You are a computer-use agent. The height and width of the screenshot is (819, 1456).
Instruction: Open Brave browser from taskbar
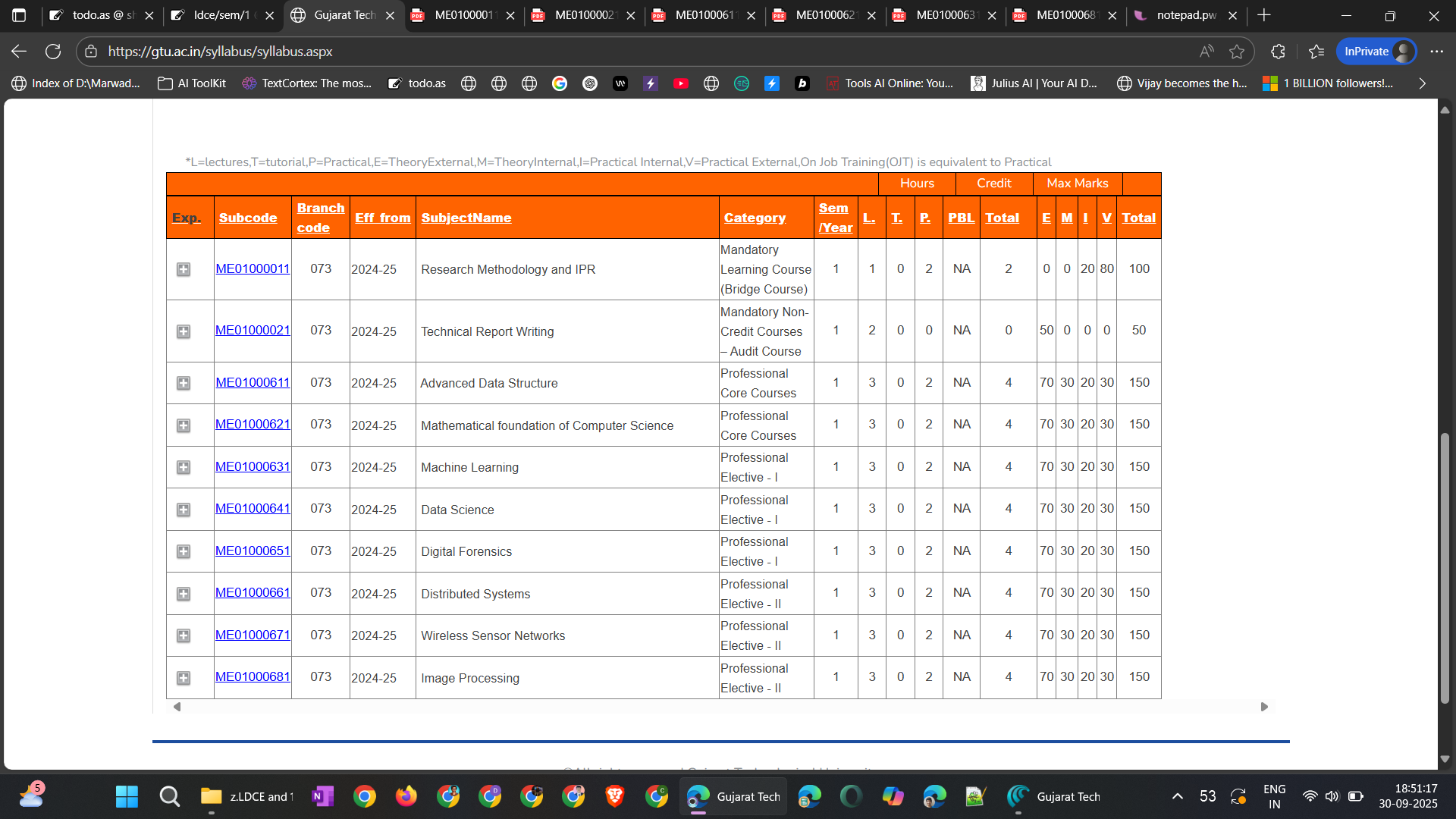(x=615, y=796)
